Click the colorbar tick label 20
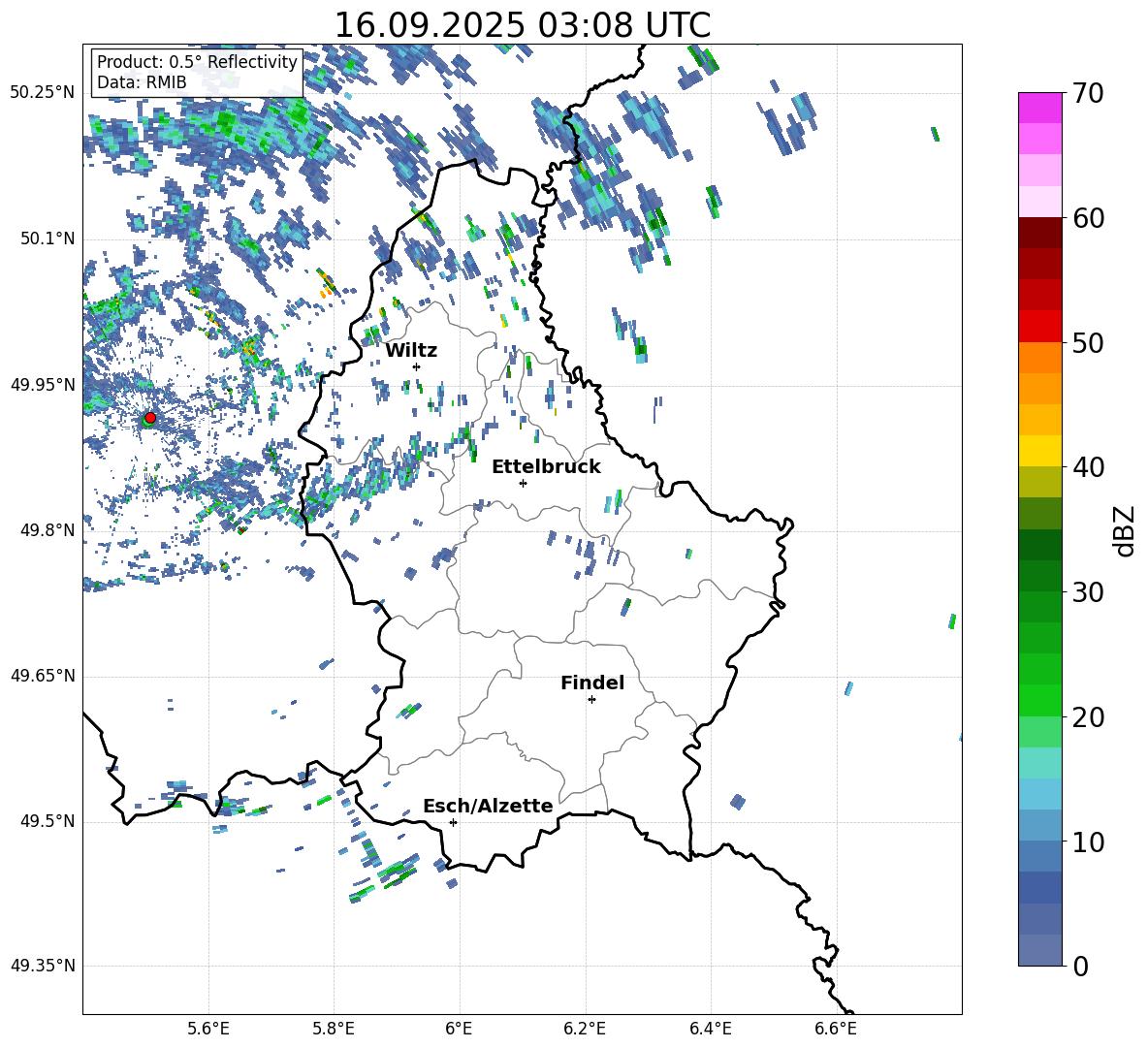Screen dimensions: 1148x1048 tap(1087, 716)
